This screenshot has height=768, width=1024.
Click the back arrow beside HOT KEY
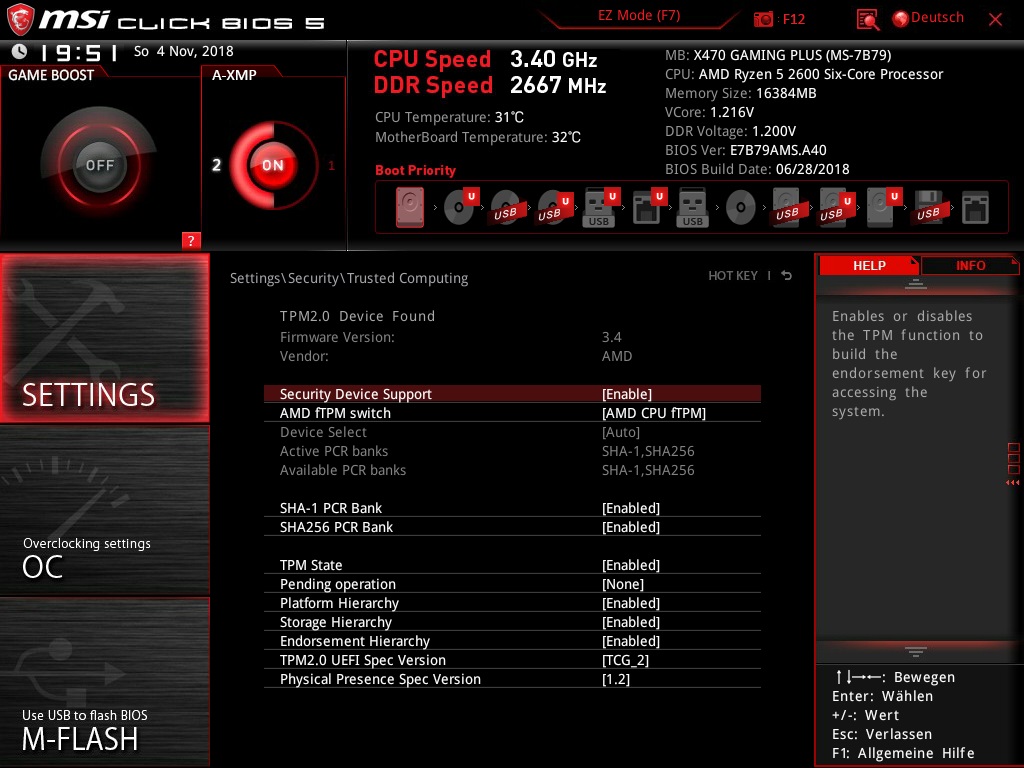[x=787, y=276]
